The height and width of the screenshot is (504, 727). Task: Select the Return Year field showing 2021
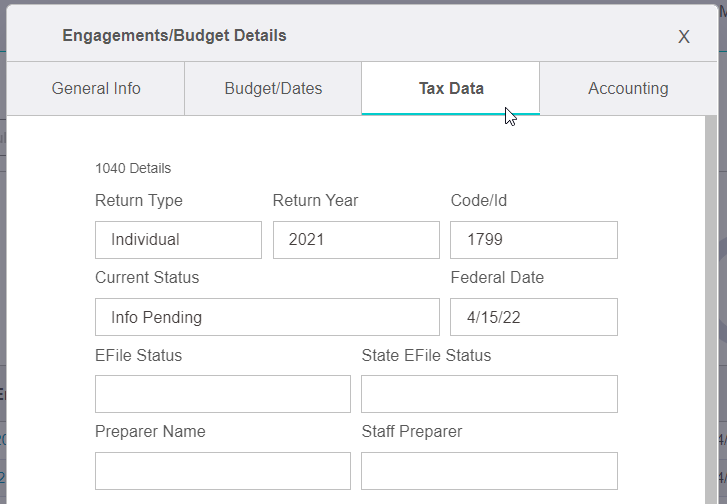pos(356,240)
